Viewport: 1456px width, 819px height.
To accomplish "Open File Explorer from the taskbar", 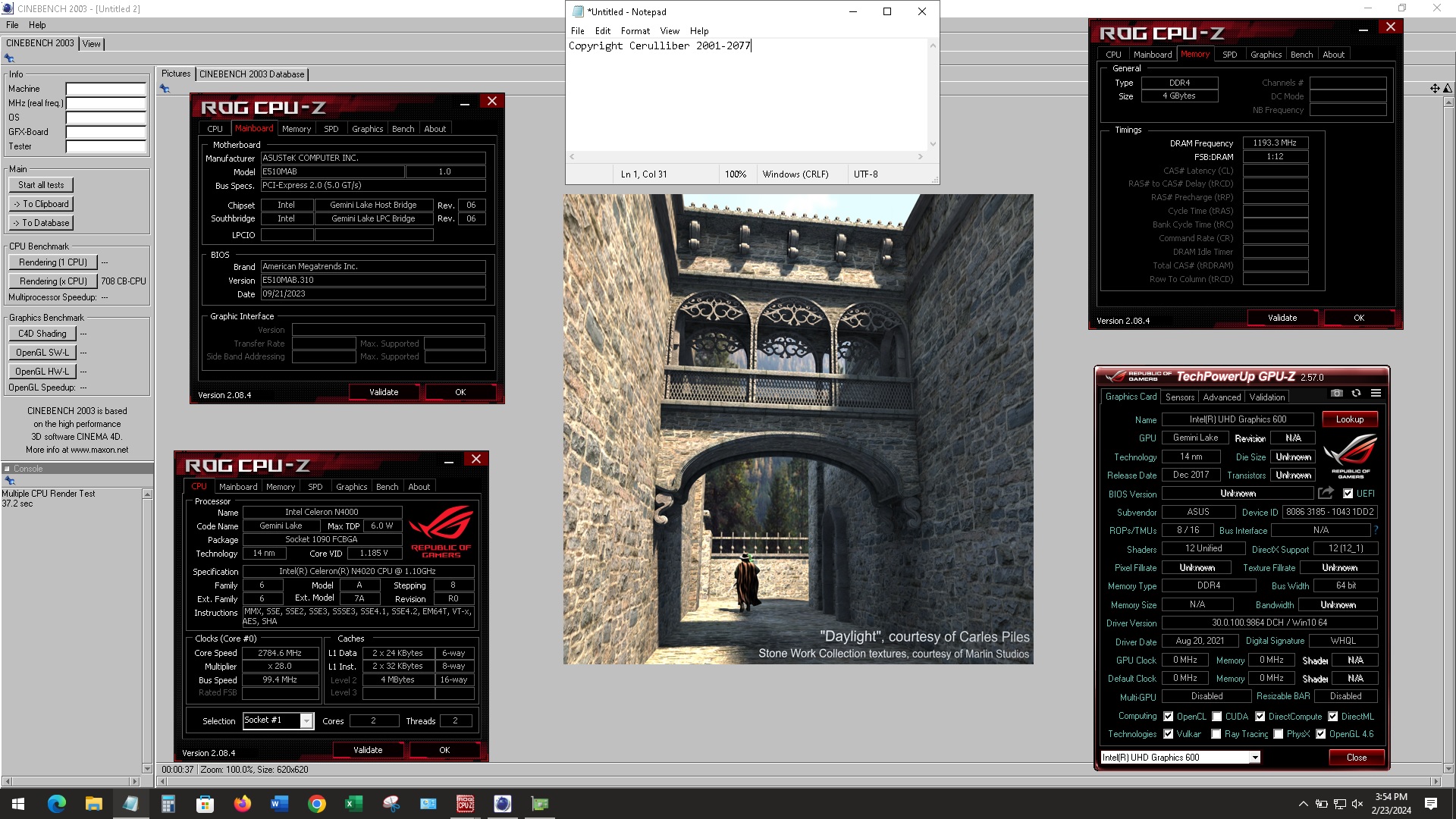I will pos(93,804).
